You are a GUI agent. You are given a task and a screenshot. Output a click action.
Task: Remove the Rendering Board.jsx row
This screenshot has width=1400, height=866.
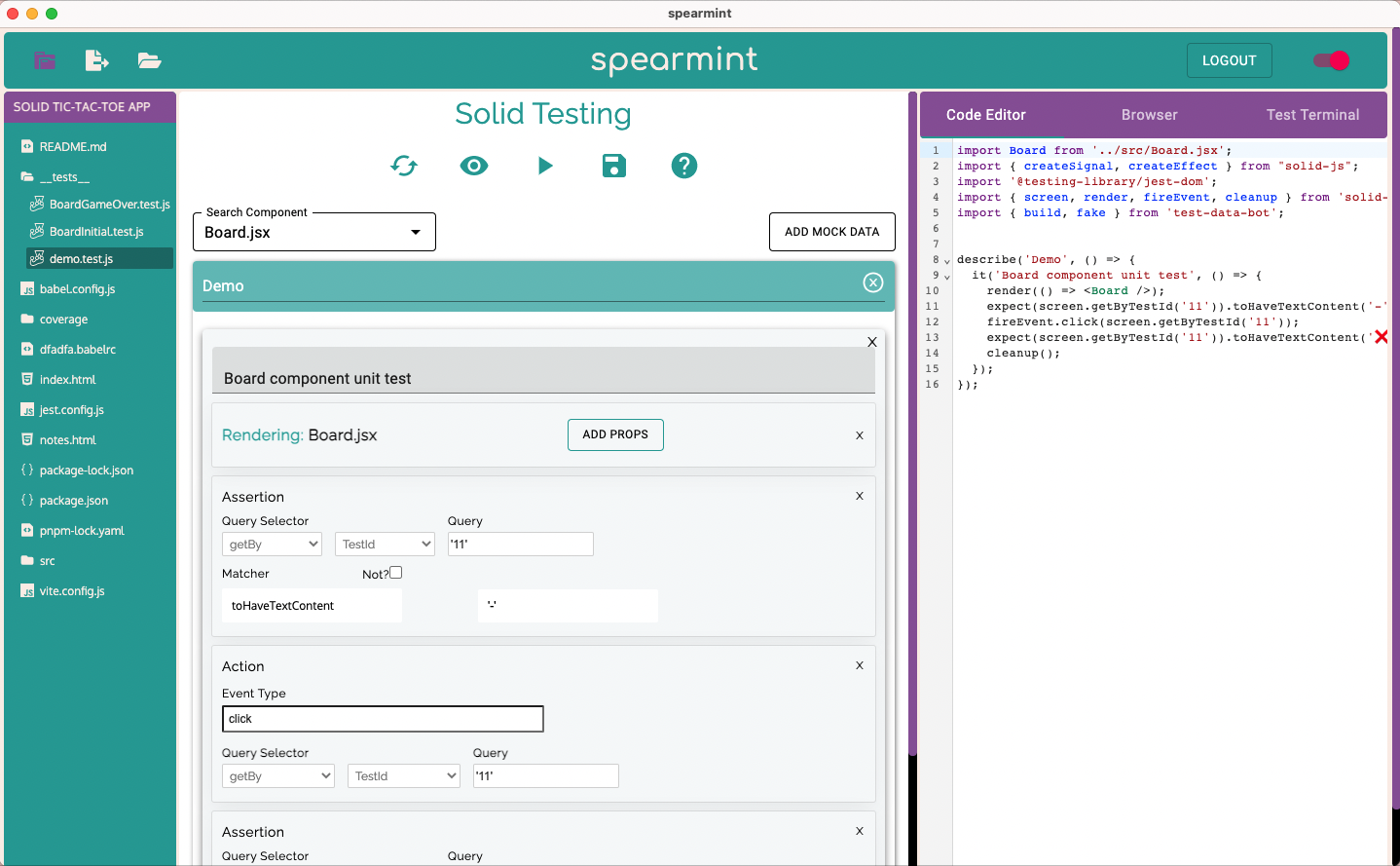(860, 435)
